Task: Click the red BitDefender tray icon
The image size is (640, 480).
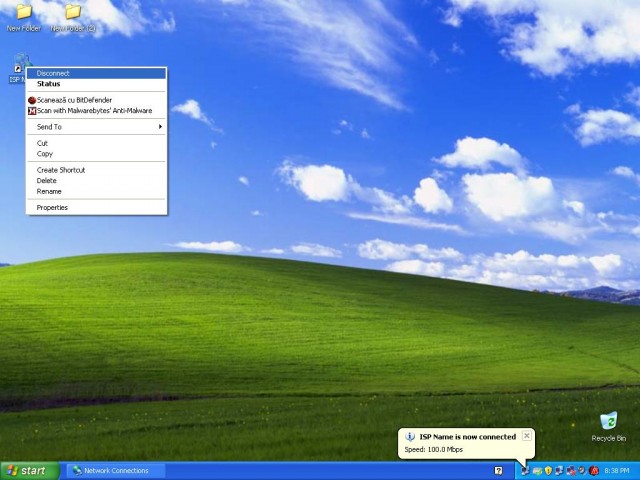Action: (593, 471)
